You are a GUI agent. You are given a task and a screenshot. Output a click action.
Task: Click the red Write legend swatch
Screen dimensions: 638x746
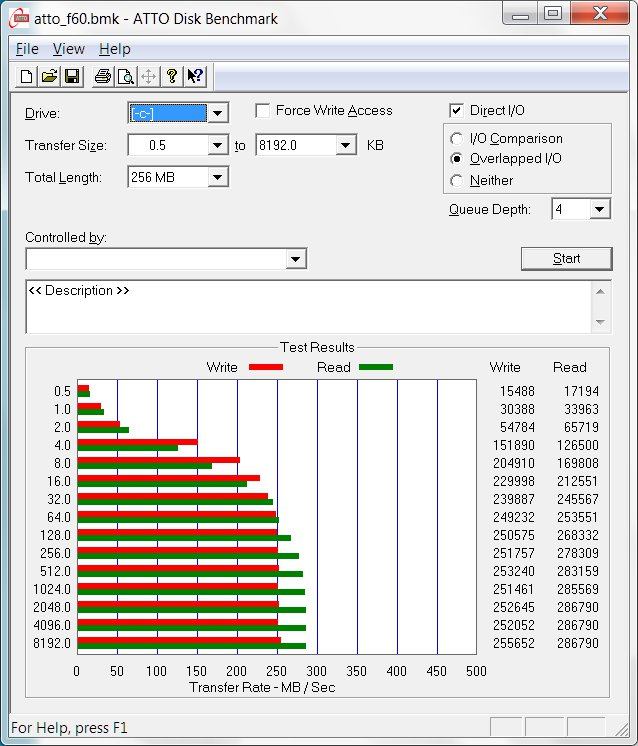coord(266,367)
